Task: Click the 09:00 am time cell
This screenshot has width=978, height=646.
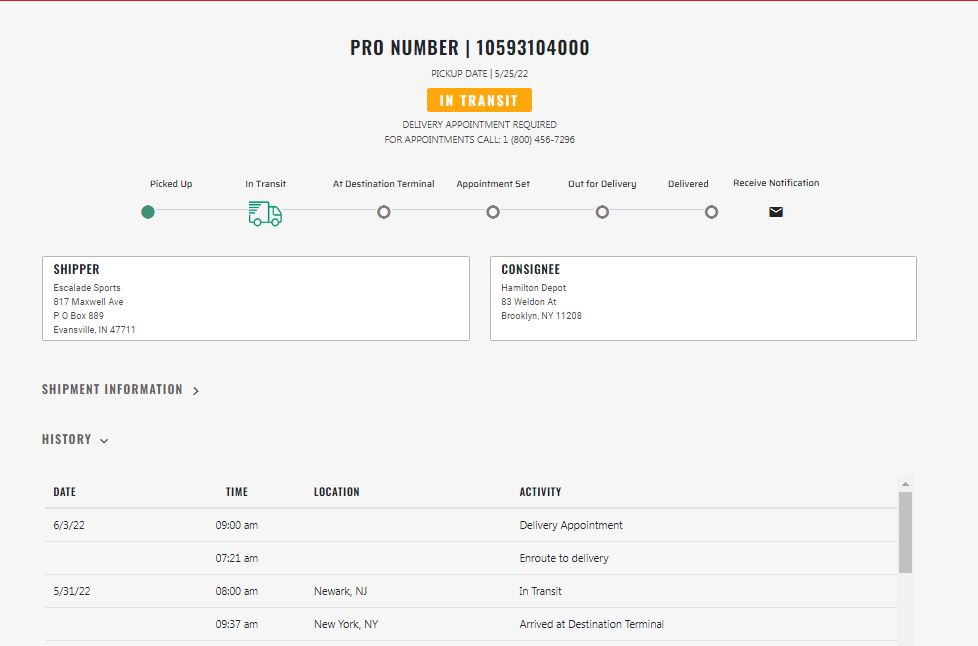Action: coord(236,525)
